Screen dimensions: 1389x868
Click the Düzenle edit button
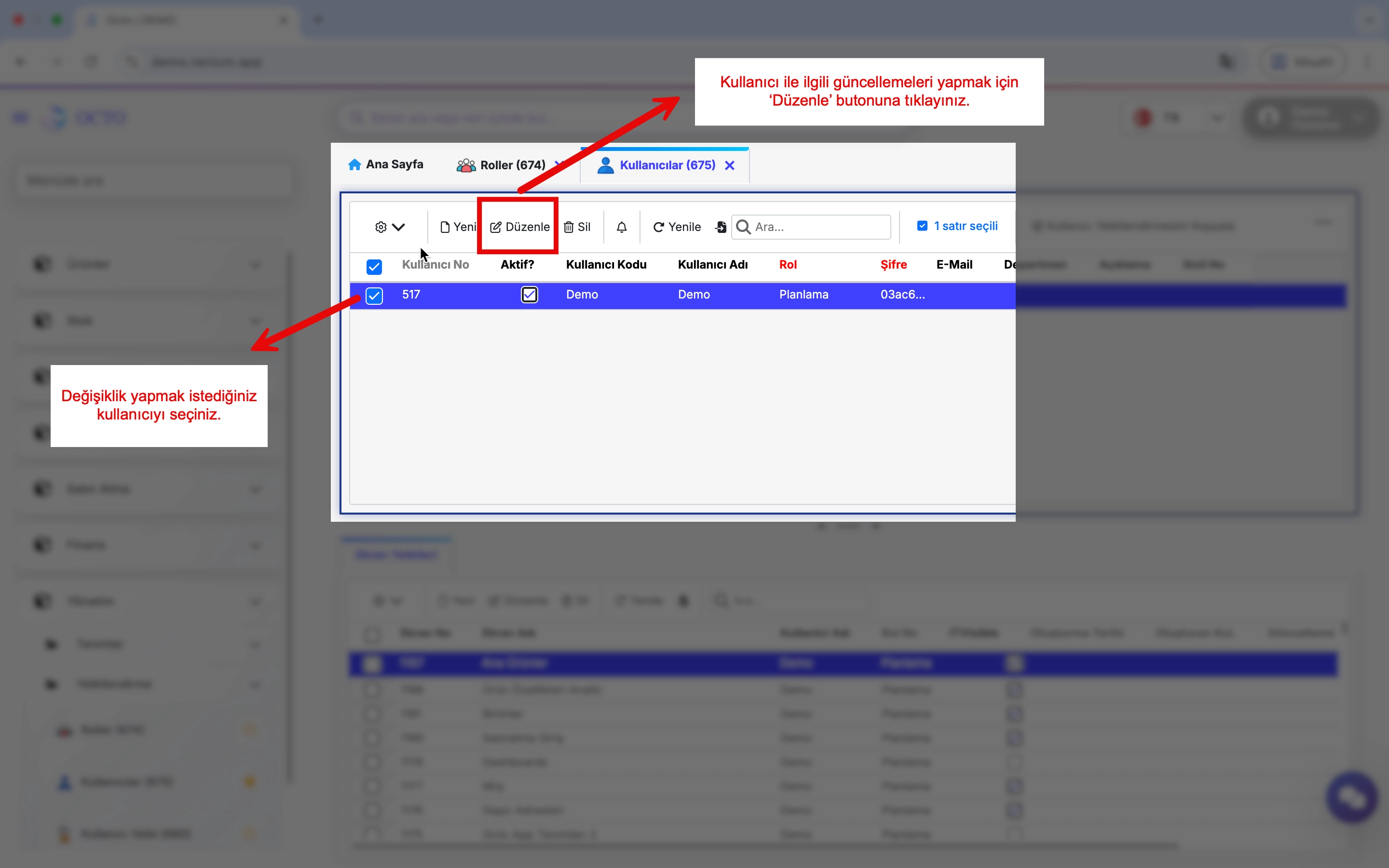click(x=519, y=227)
